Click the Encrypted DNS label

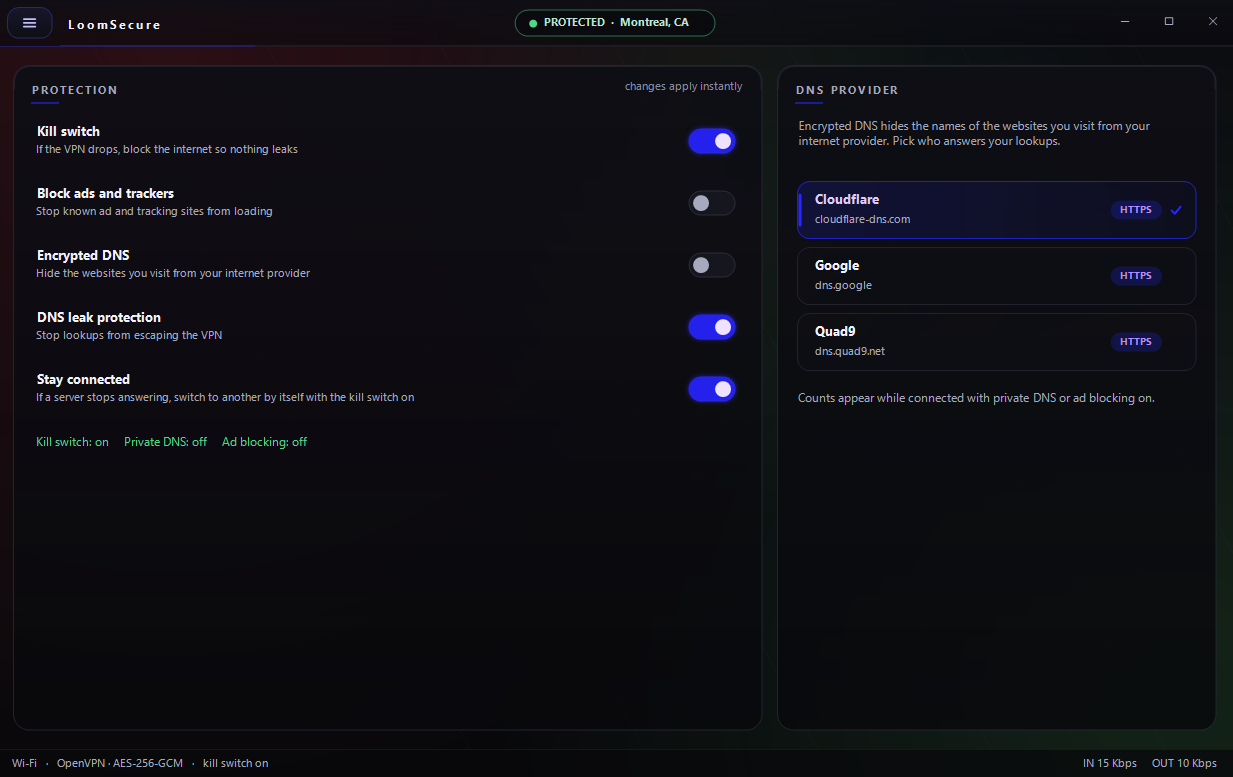pos(83,255)
